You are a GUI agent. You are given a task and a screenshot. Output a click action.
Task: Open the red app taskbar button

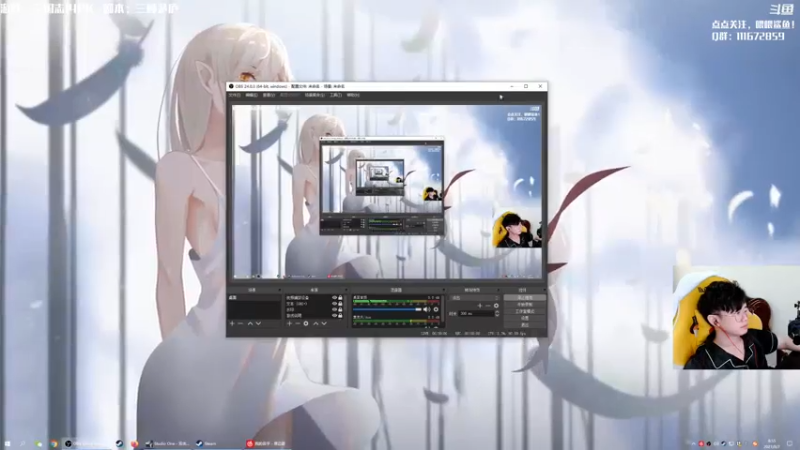[268, 443]
